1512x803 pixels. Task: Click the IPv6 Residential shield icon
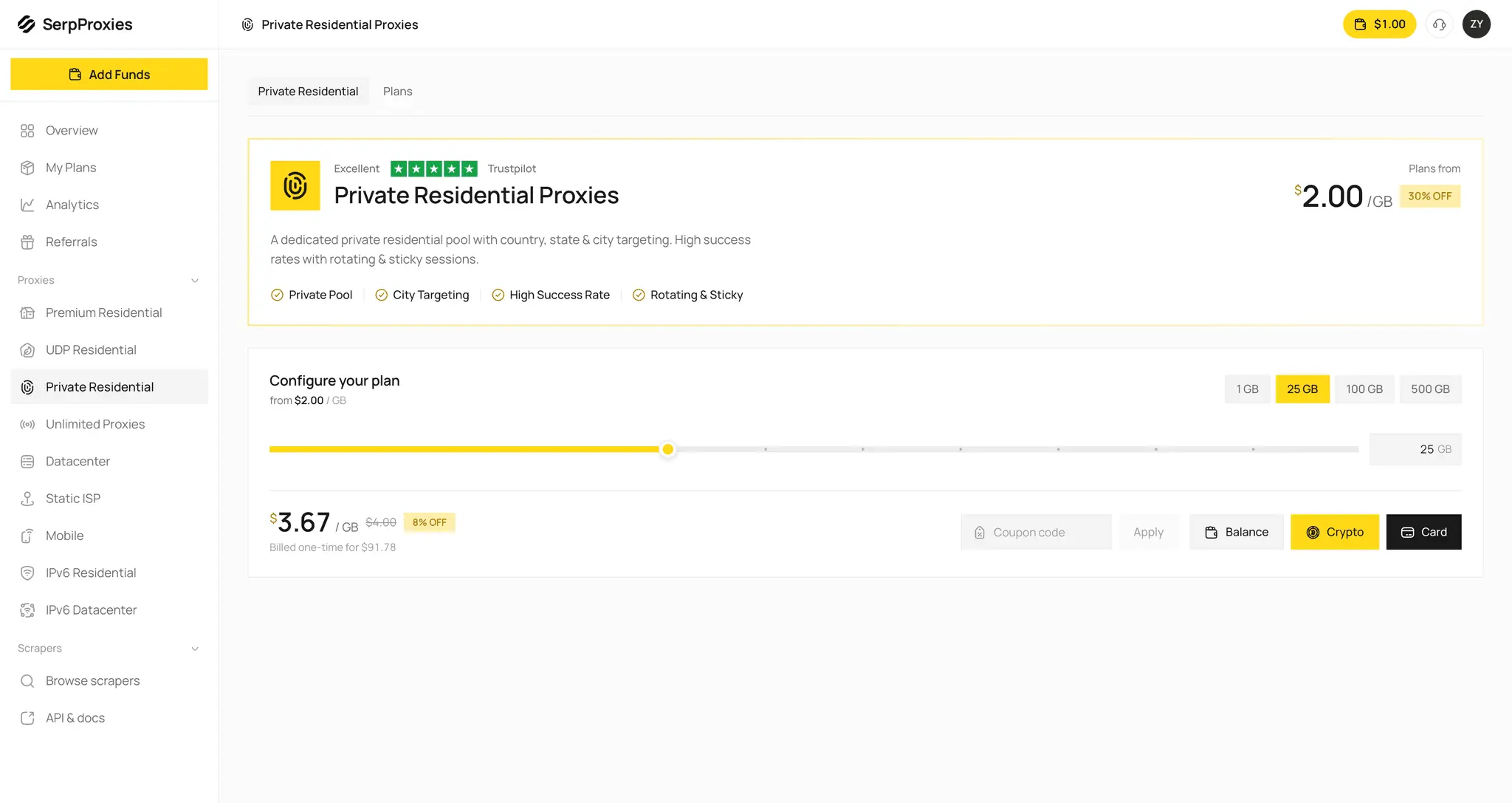[x=27, y=573]
